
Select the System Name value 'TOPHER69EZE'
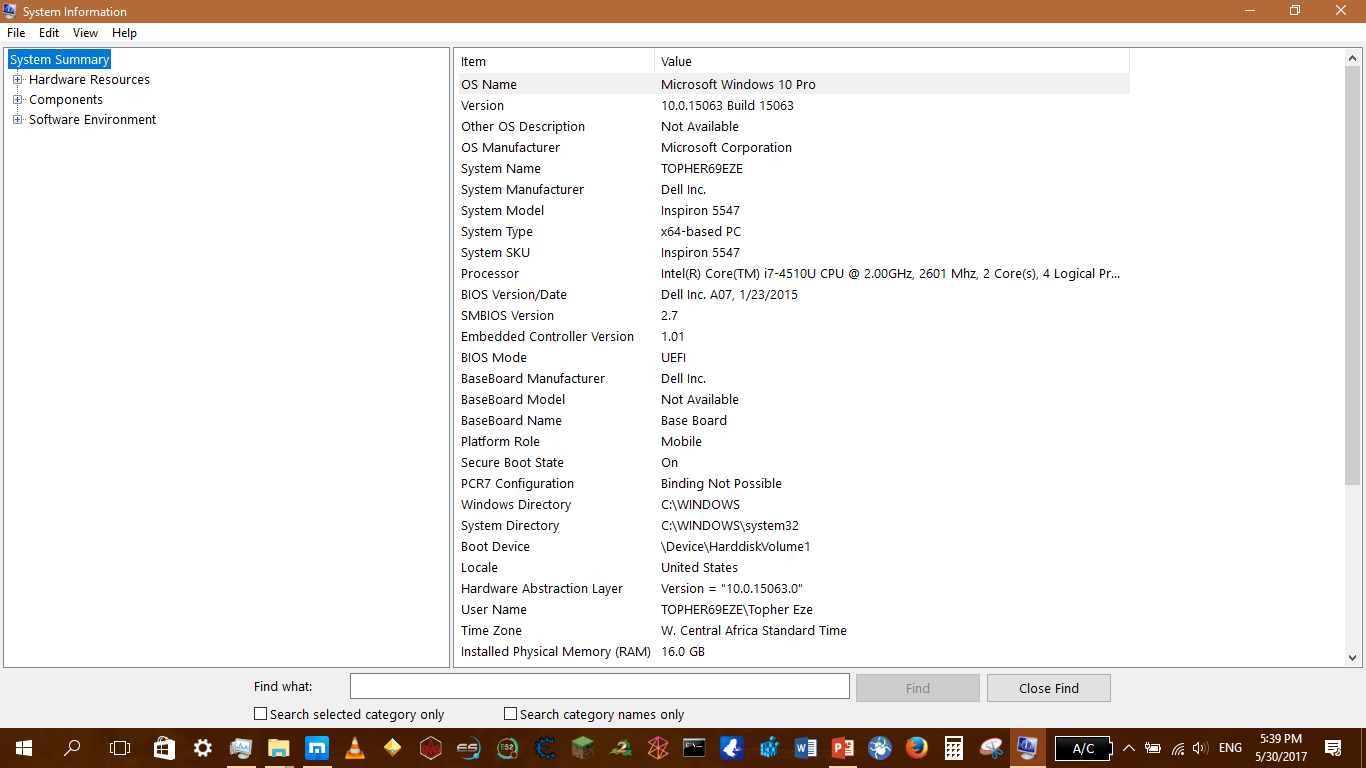702,169
